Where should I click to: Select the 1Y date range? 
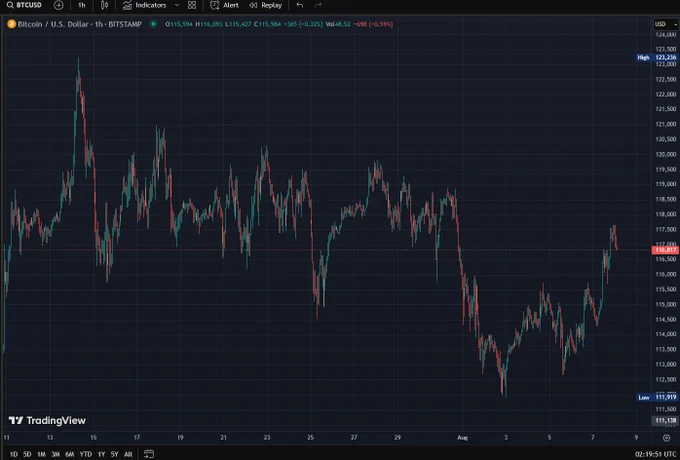[x=101, y=454]
